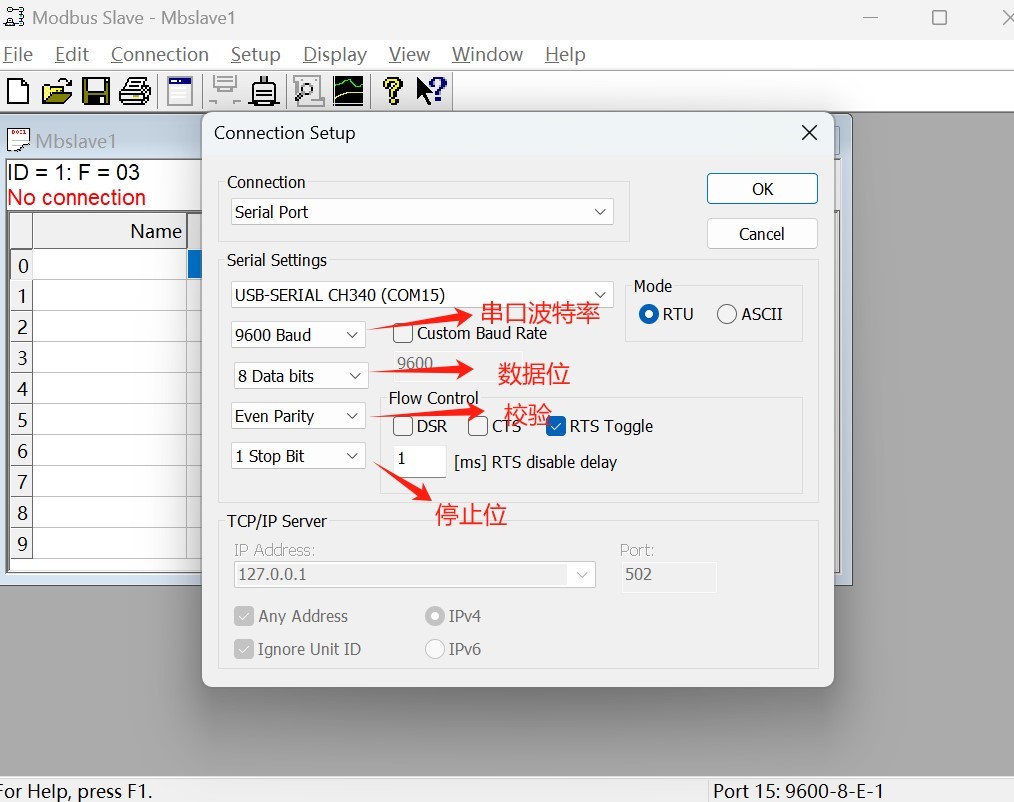The height and width of the screenshot is (802, 1014).
Task: Open the slave definition setup icon
Action: tap(181, 91)
